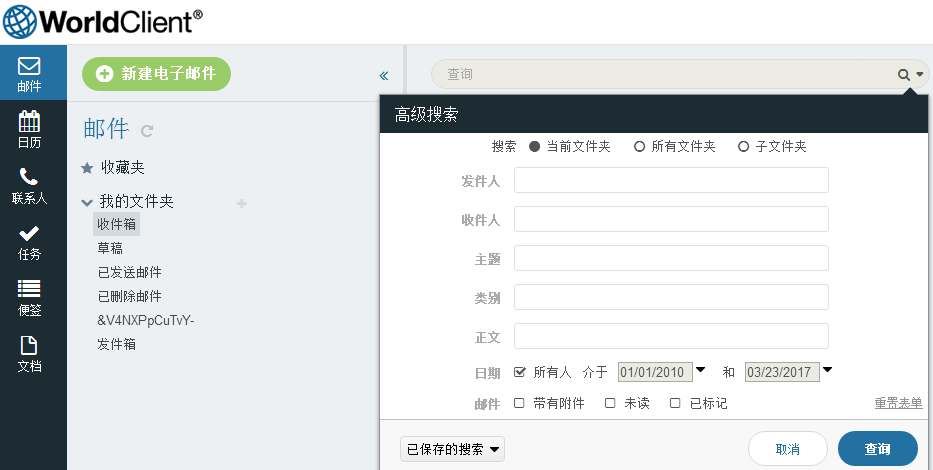
Task: Enable the 带有附件 checkbox
Action: coord(519,403)
